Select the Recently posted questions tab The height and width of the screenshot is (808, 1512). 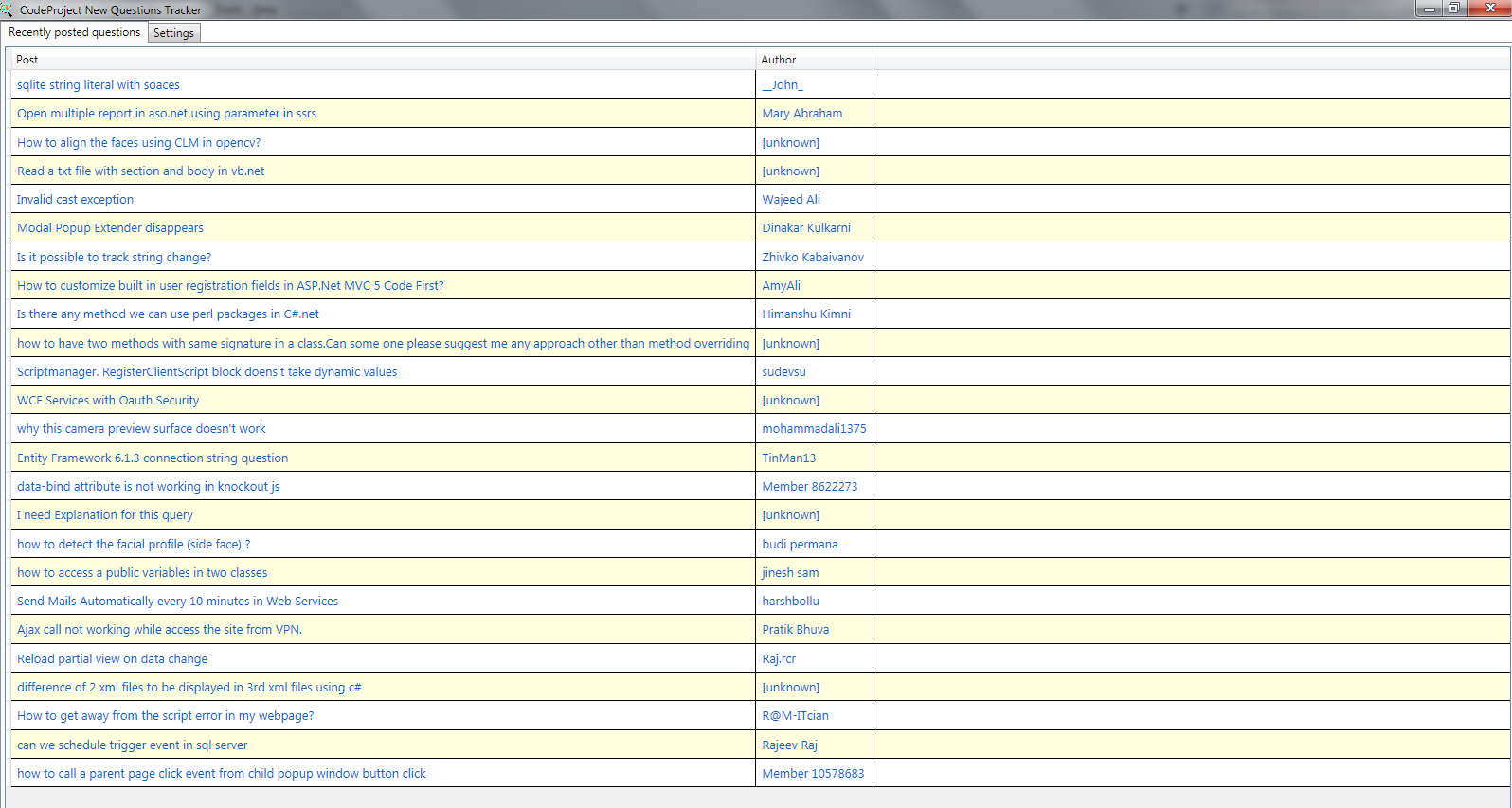(x=74, y=32)
